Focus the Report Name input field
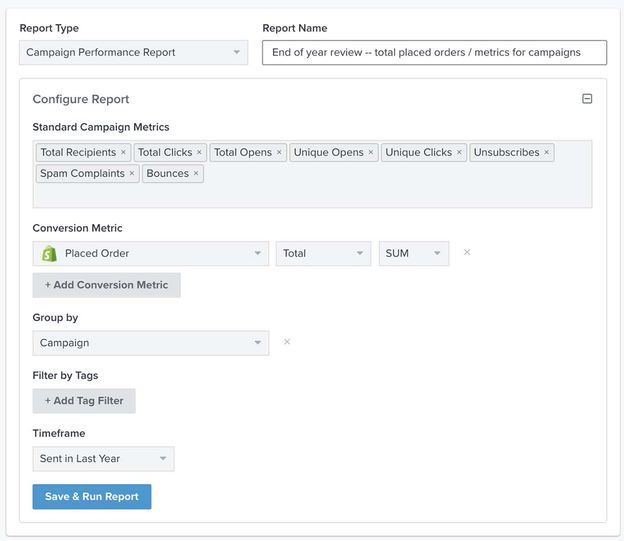 (434, 53)
